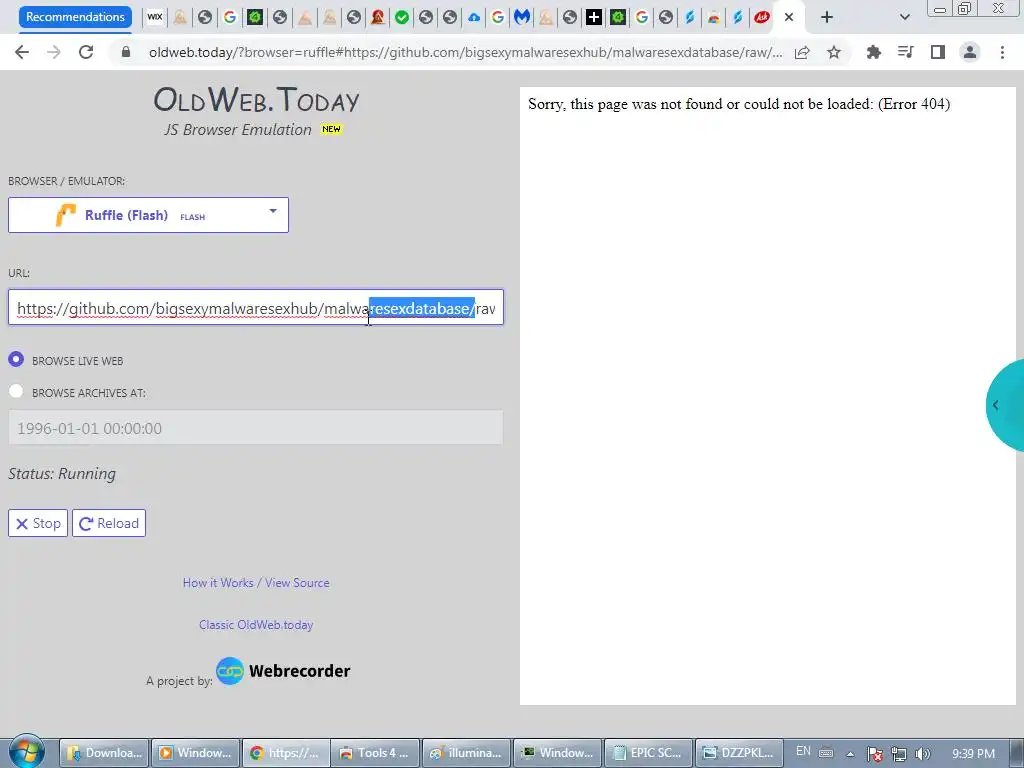Close the current active tab

point(789,18)
